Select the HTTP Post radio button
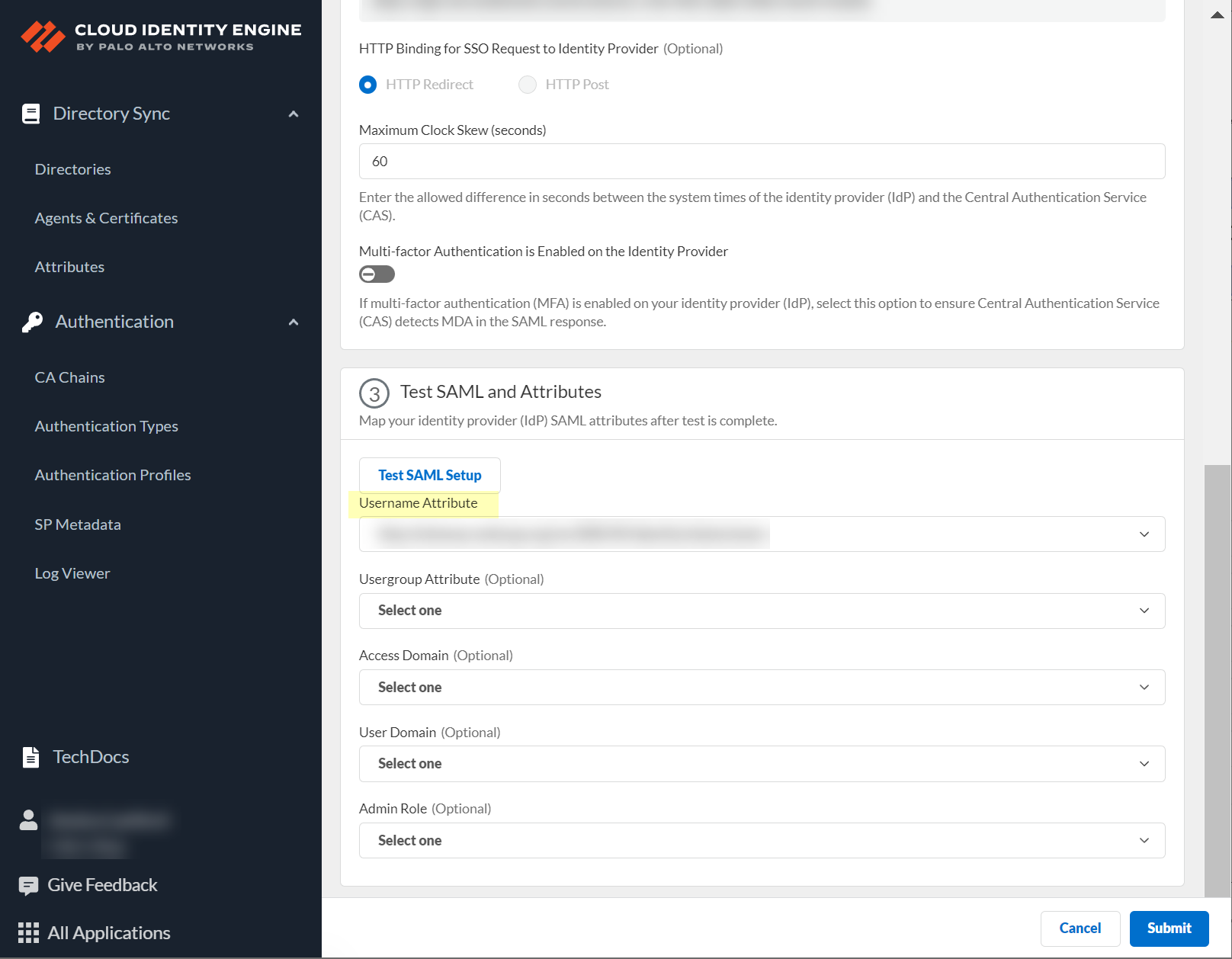This screenshot has height=959, width=1232. pyautogui.click(x=528, y=85)
